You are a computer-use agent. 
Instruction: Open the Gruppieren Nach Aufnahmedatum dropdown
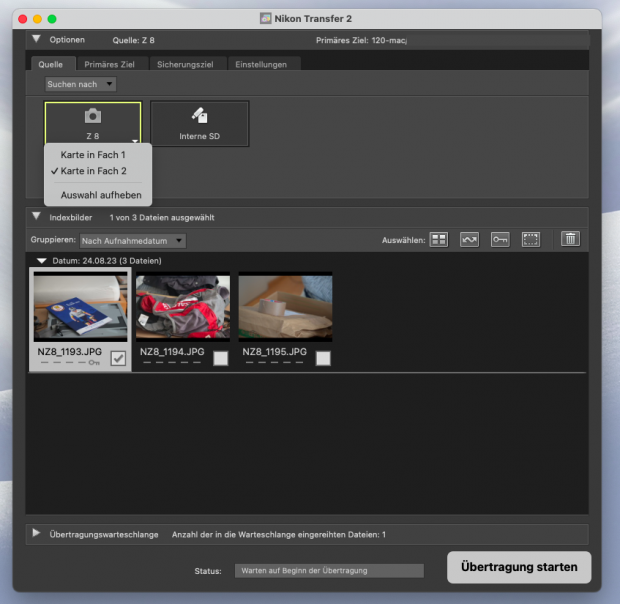click(x=132, y=241)
